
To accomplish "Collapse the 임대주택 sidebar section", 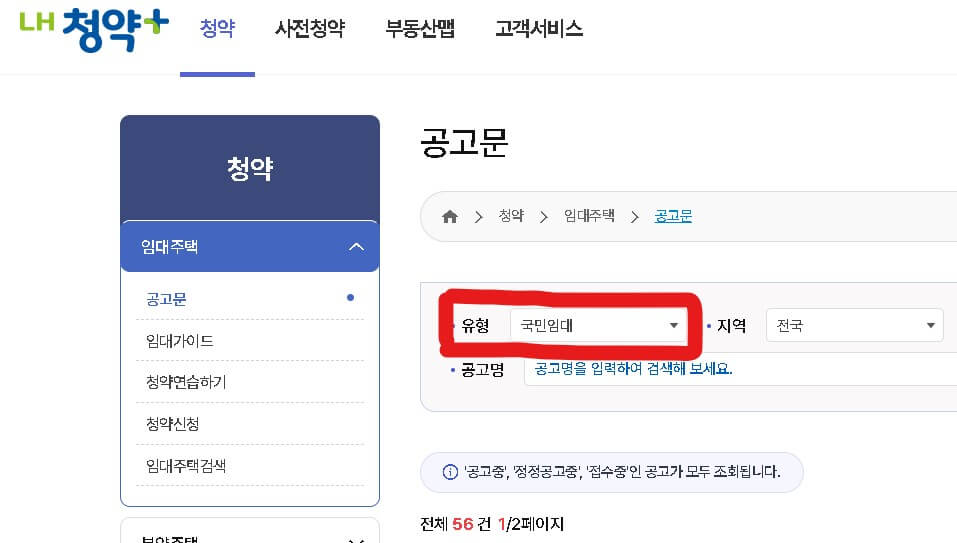I will tap(250, 246).
